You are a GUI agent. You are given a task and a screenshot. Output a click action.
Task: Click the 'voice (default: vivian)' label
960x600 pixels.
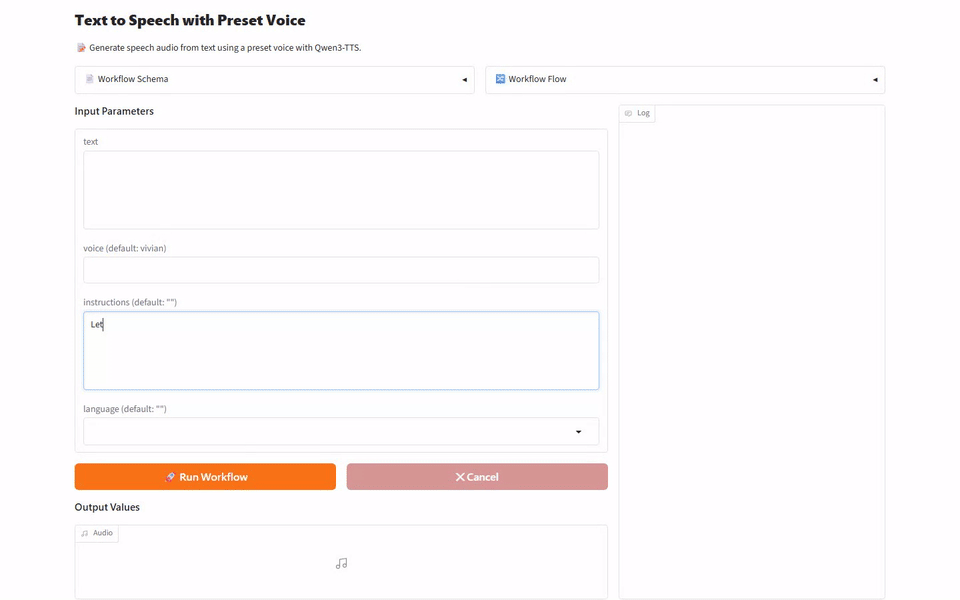(x=125, y=249)
